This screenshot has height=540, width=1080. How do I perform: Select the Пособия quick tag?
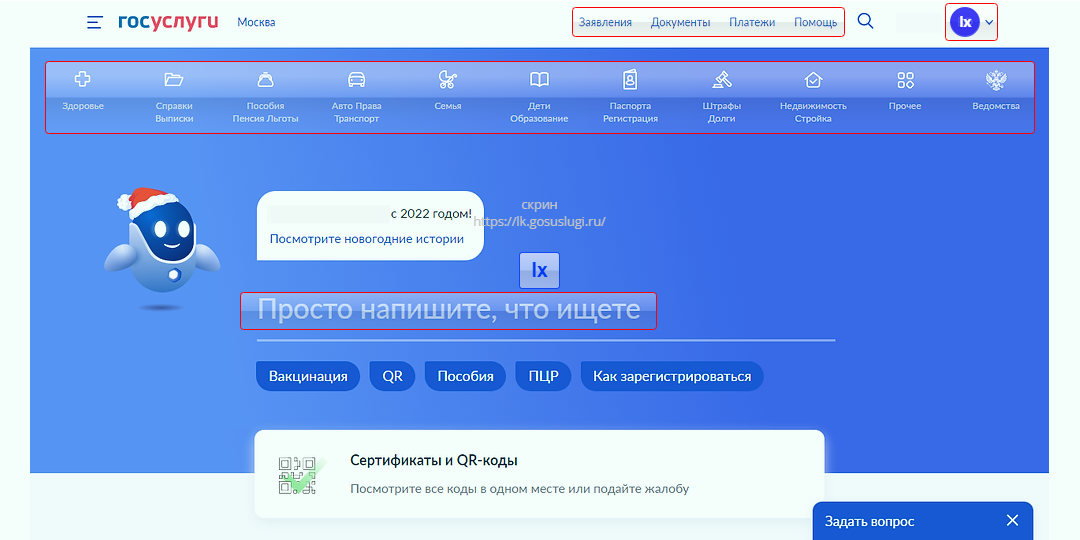tap(466, 377)
